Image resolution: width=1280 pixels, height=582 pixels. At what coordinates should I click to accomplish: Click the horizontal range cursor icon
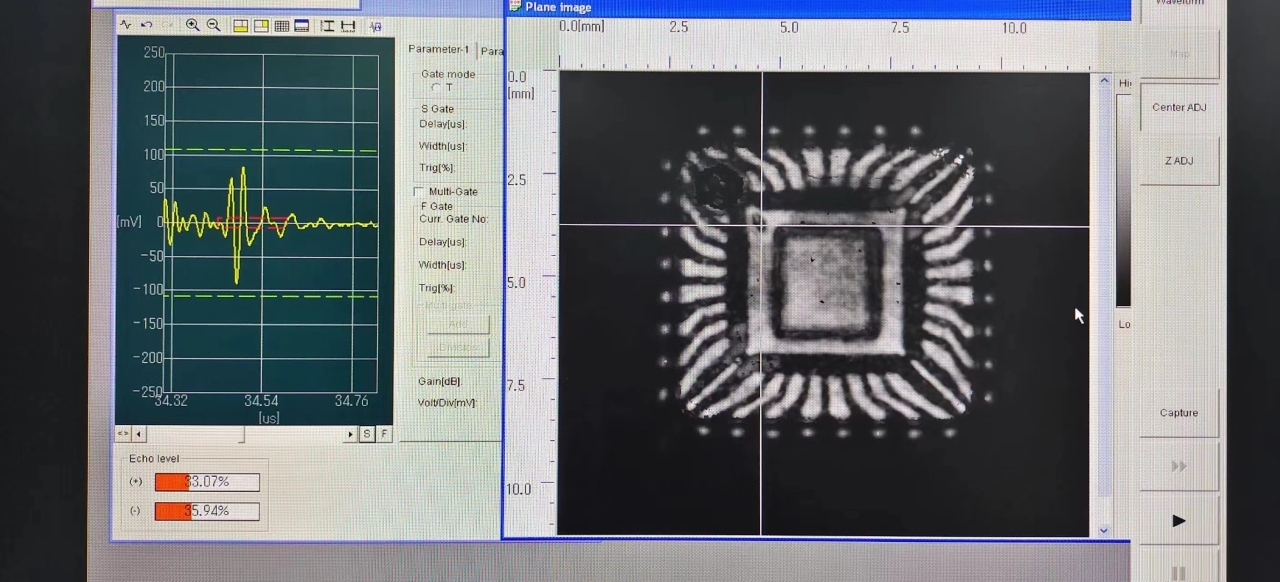pos(347,26)
